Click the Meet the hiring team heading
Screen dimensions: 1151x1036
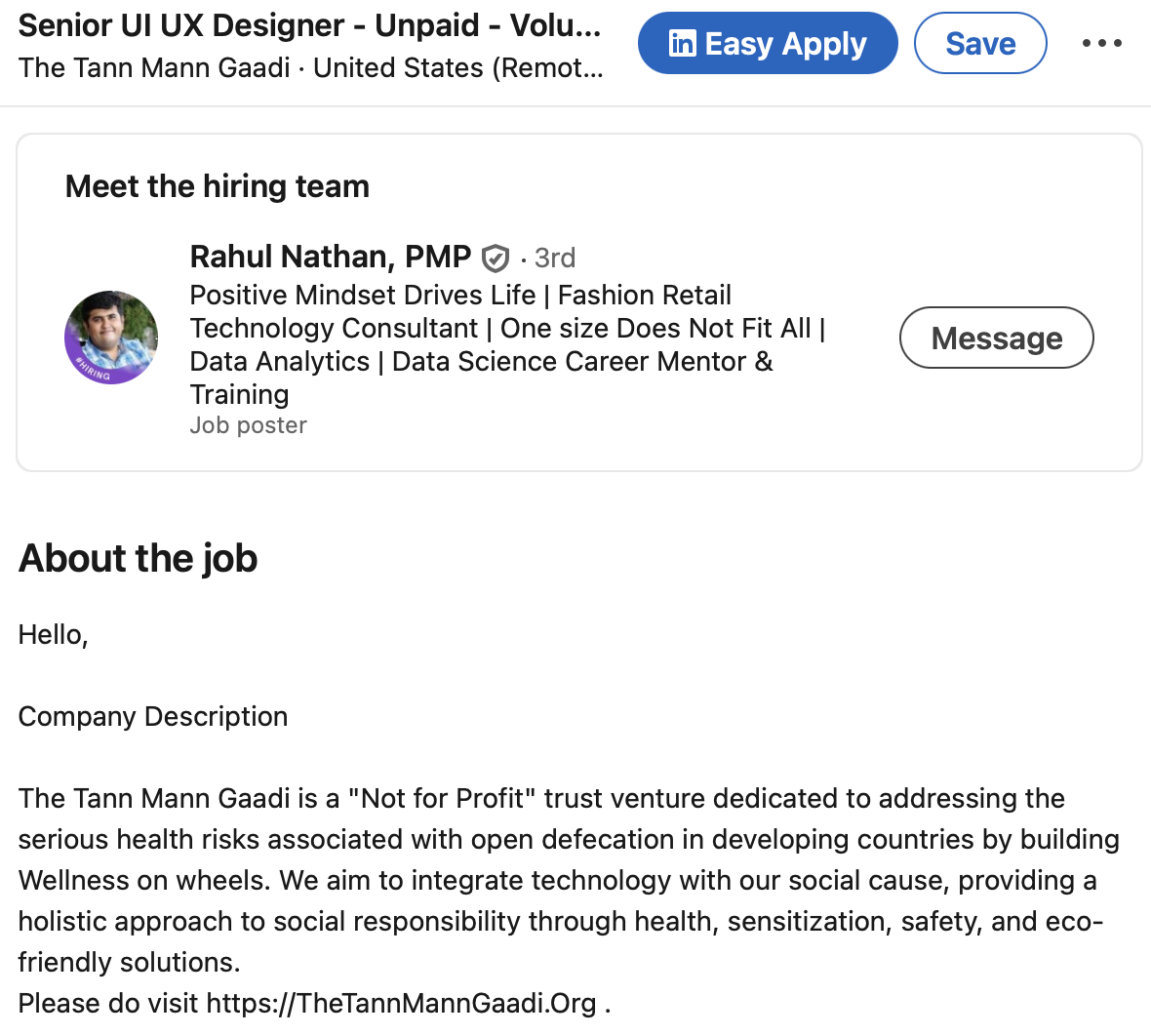(217, 186)
